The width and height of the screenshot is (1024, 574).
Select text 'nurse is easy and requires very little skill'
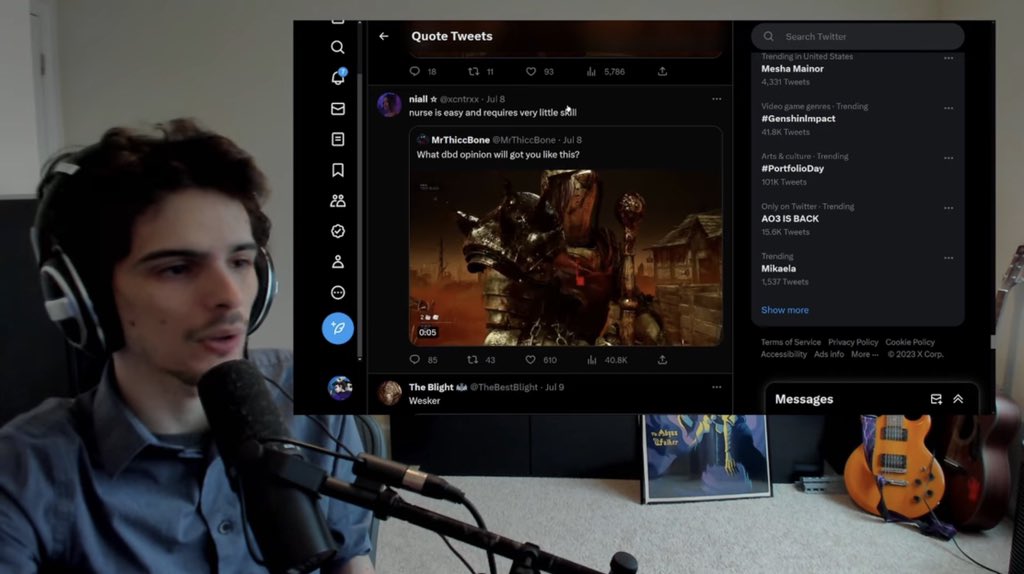coord(492,113)
